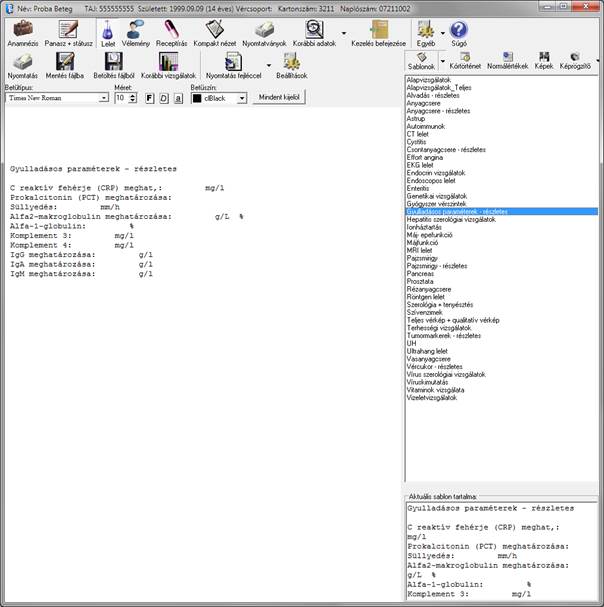Switch to the Normálértékek tab
This screenshot has height=607, width=604.
tap(508, 61)
